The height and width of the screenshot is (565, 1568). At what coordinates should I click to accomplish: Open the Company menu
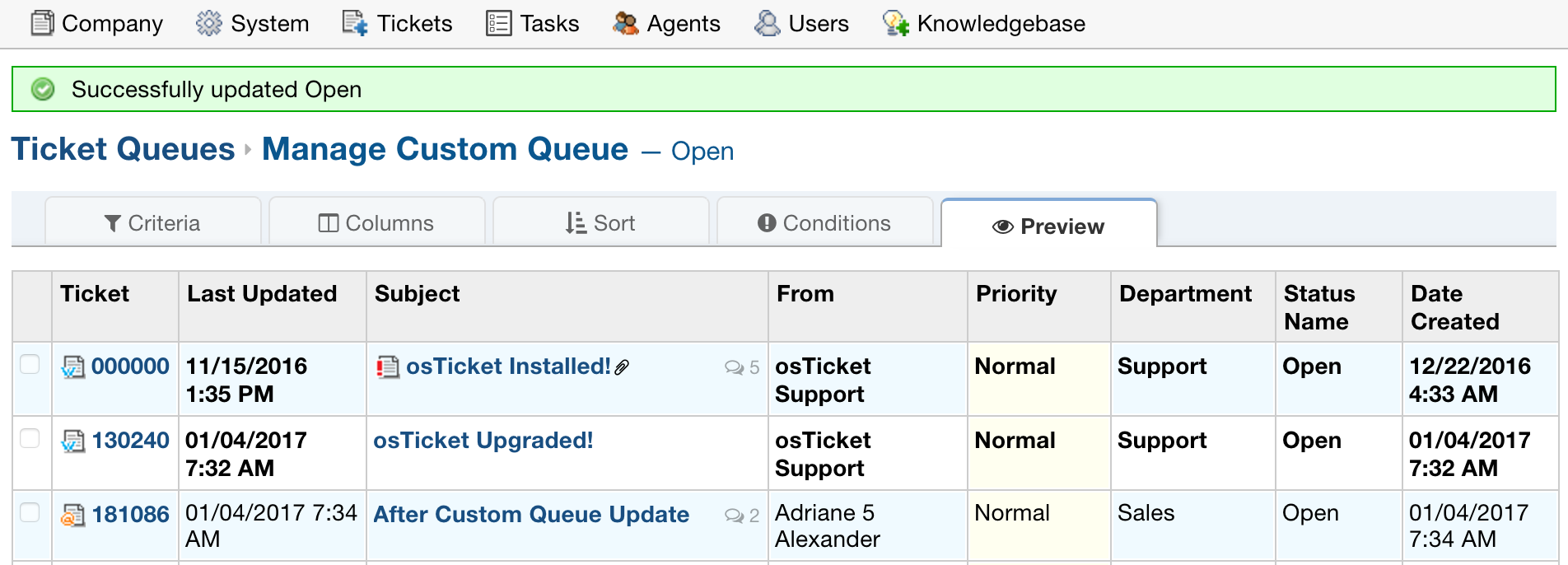click(97, 23)
